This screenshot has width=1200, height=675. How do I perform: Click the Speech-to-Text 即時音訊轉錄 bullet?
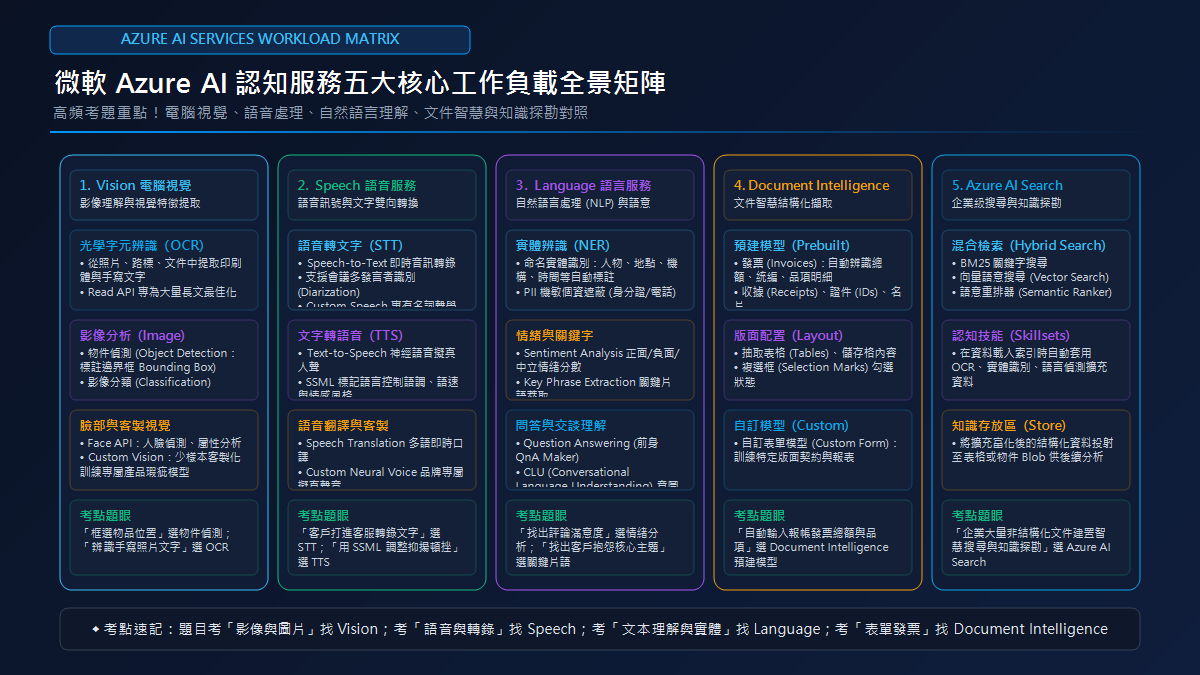click(x=376, y=263)
